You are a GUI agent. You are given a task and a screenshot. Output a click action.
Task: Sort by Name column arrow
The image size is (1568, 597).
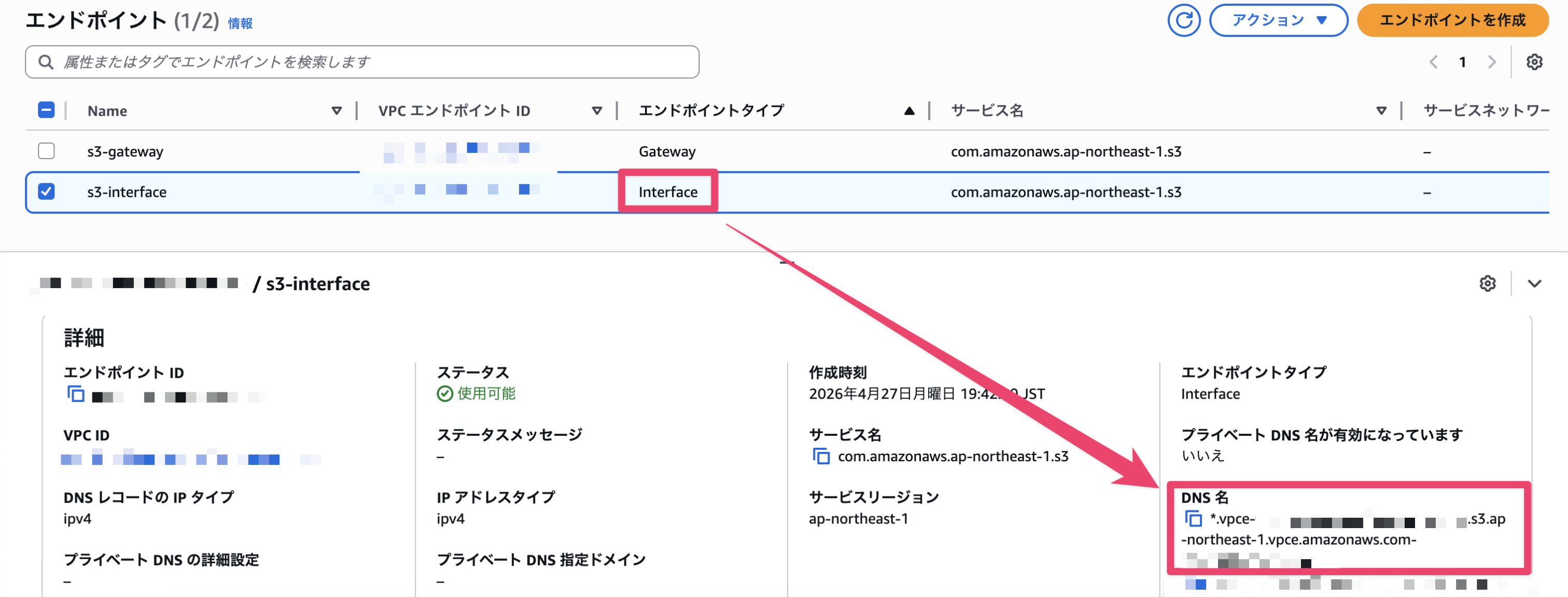tap(336, 111)
